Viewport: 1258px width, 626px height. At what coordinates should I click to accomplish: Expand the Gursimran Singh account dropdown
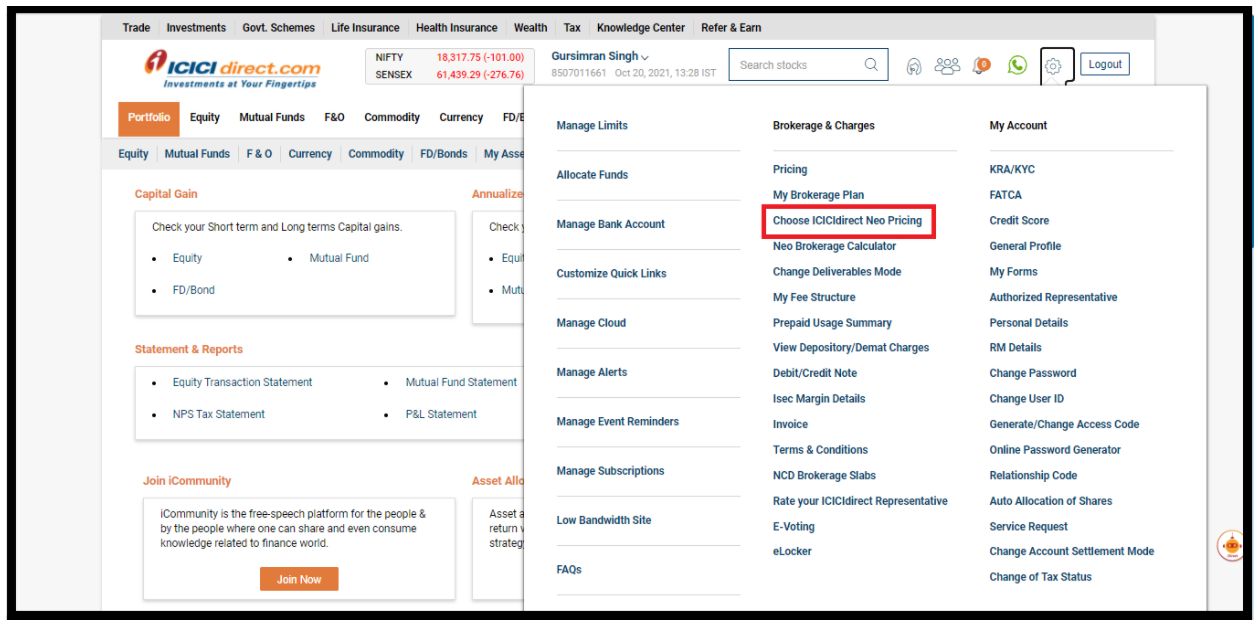[x=600, y=57]
